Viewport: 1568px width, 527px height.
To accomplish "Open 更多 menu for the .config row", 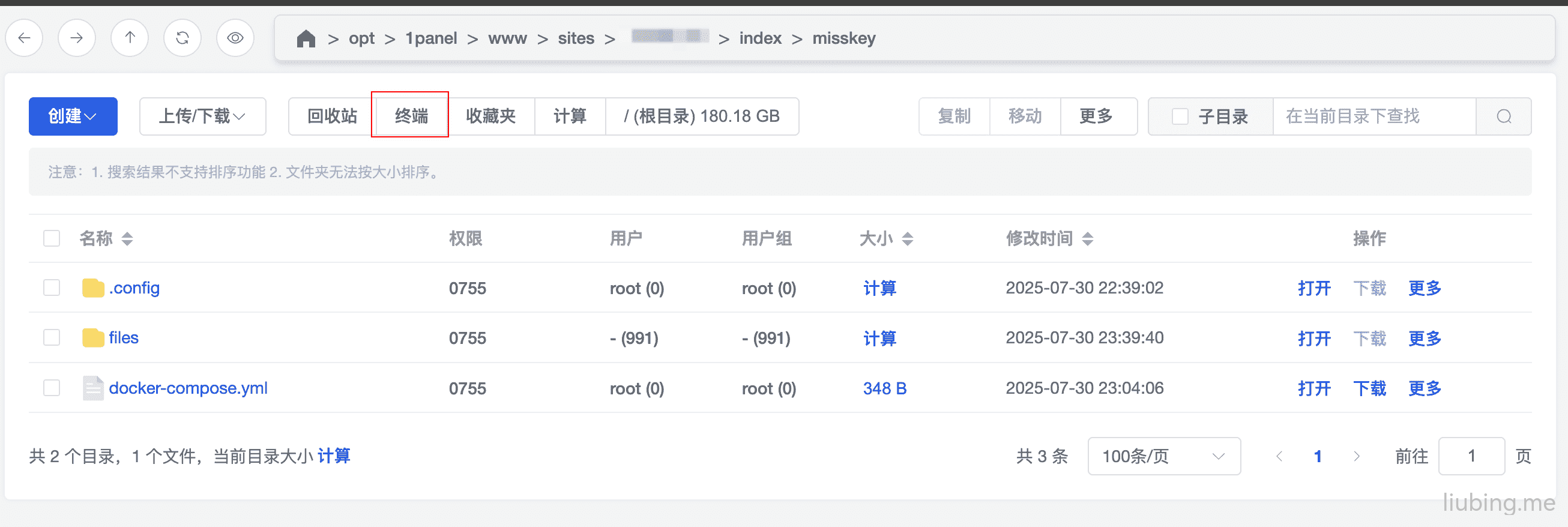I will pyautogui.click(x=1425, y=288).
